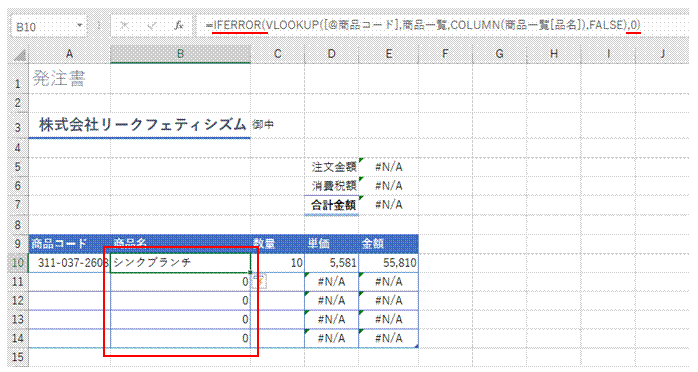Click the 単価 #N/A cell in row 13

pyautogui.click(x=331, y=319)
